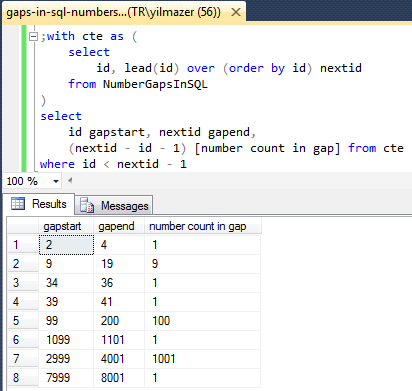Click gapend cell with value 36
The width and height of the screenshot is (412, 391).
pyautogui.click(x=119, y=283)
